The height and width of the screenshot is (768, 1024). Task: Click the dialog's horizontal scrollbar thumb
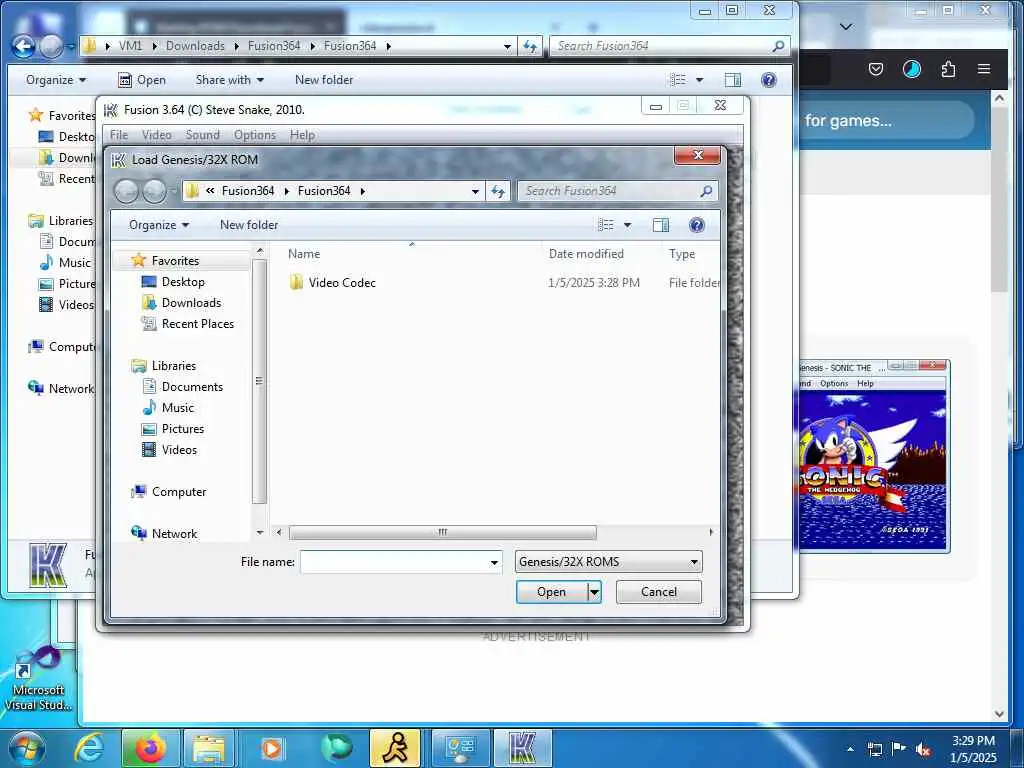[442, 532]
